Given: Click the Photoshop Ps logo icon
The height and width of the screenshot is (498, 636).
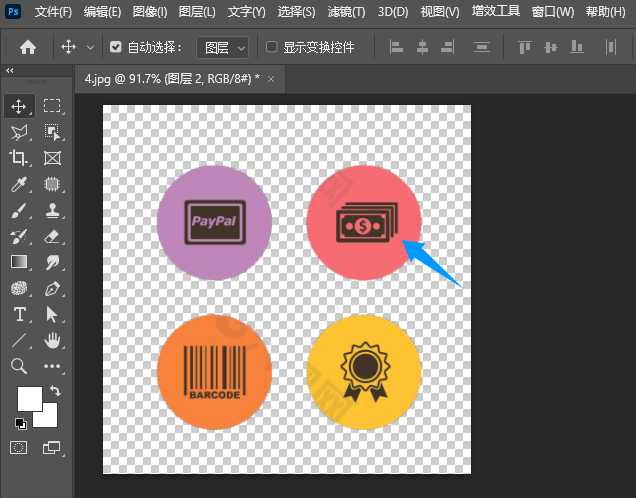Looking at the screenshot, I should click(x=13, y=11).
